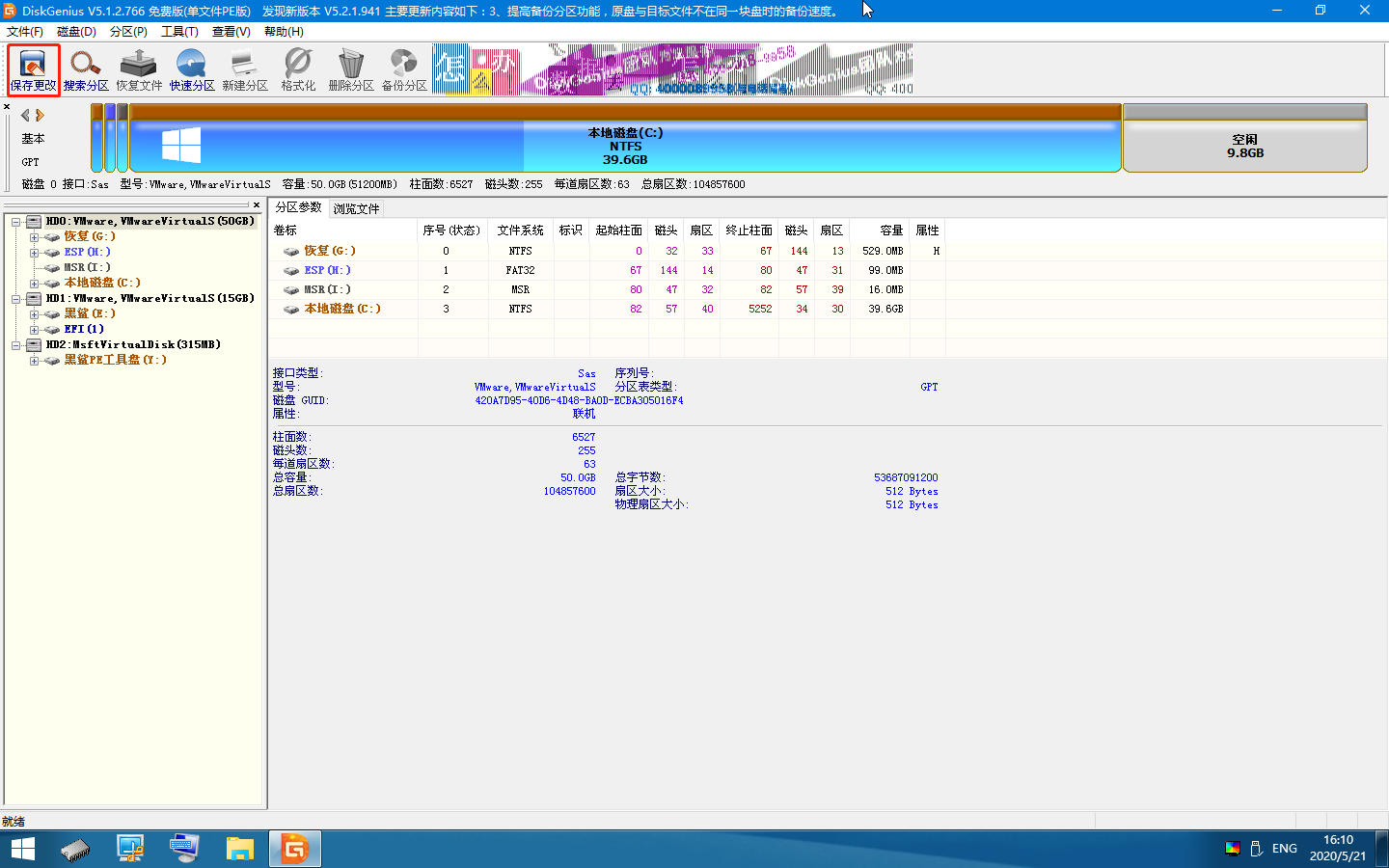Start 快速分区 quick partition
Screen dimensions: 1389x868
192,70
